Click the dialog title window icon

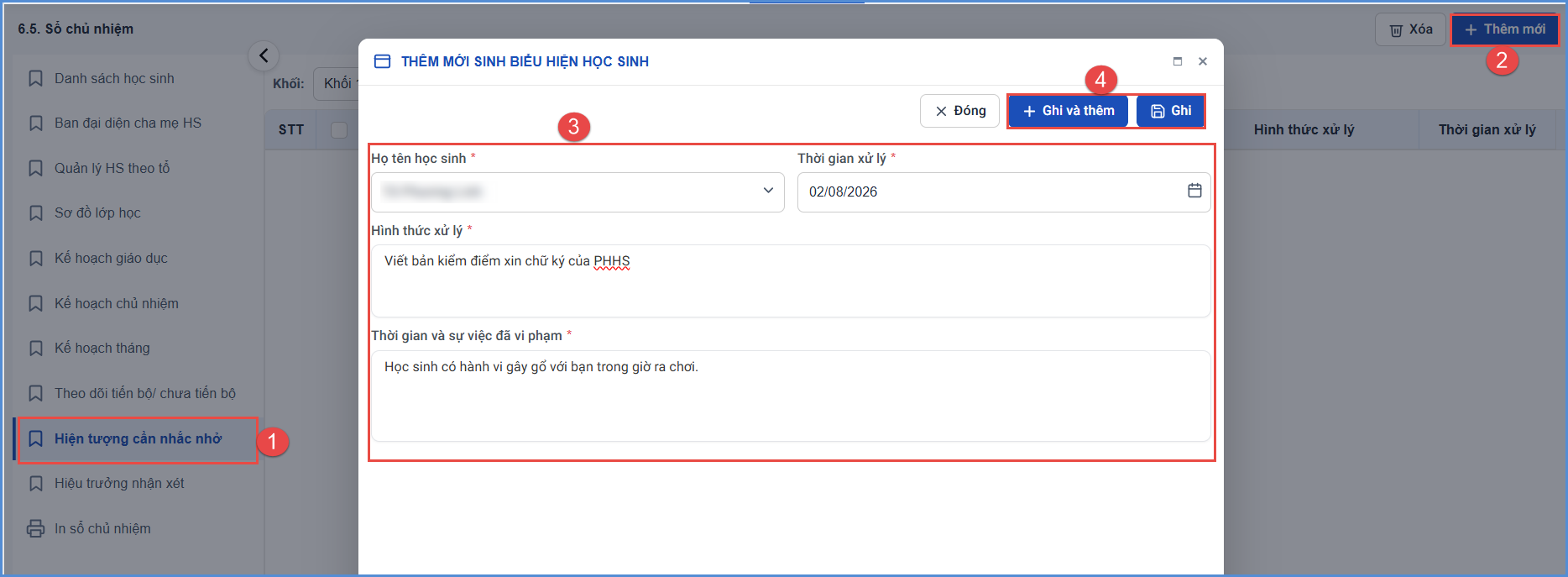(x=382, y=61)
